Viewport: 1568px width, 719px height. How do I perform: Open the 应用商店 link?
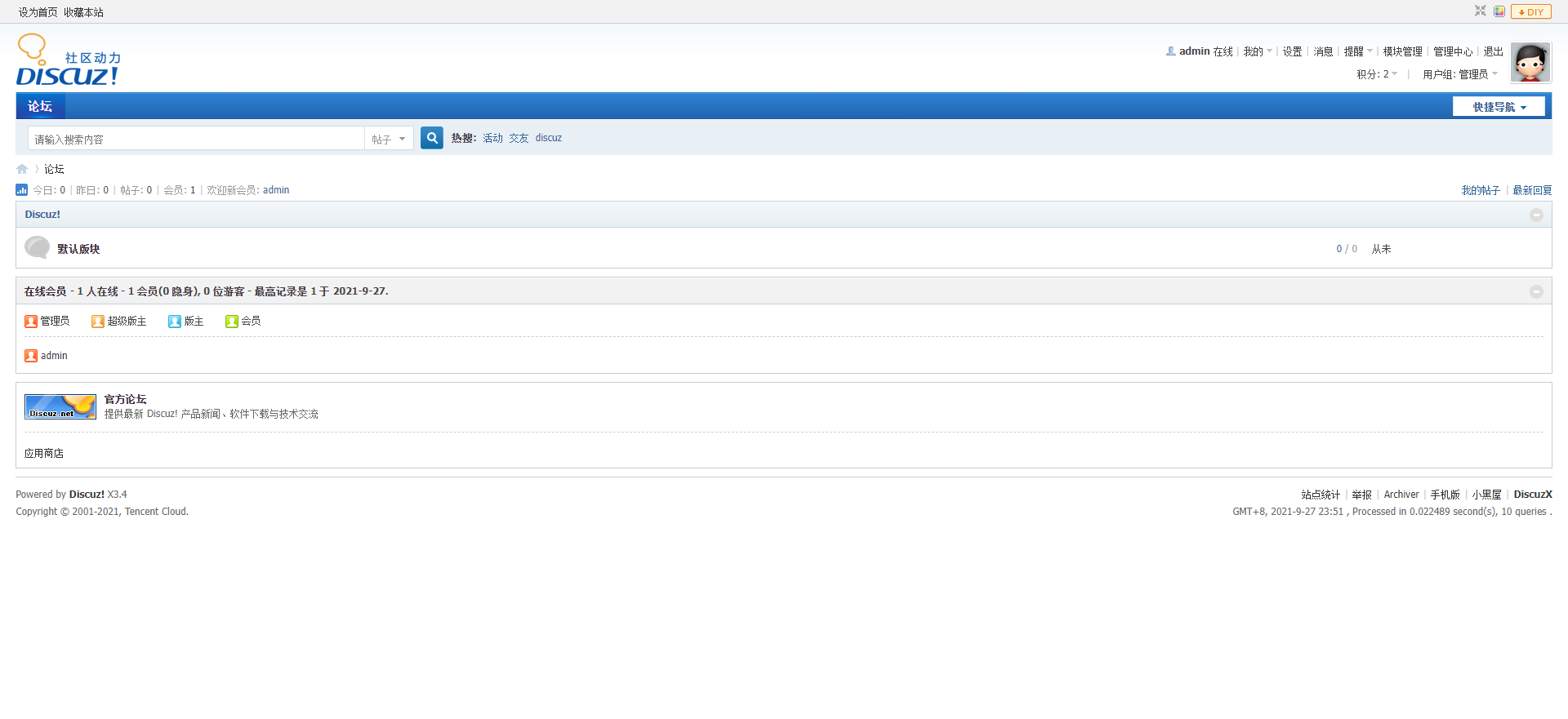(44, 453)
